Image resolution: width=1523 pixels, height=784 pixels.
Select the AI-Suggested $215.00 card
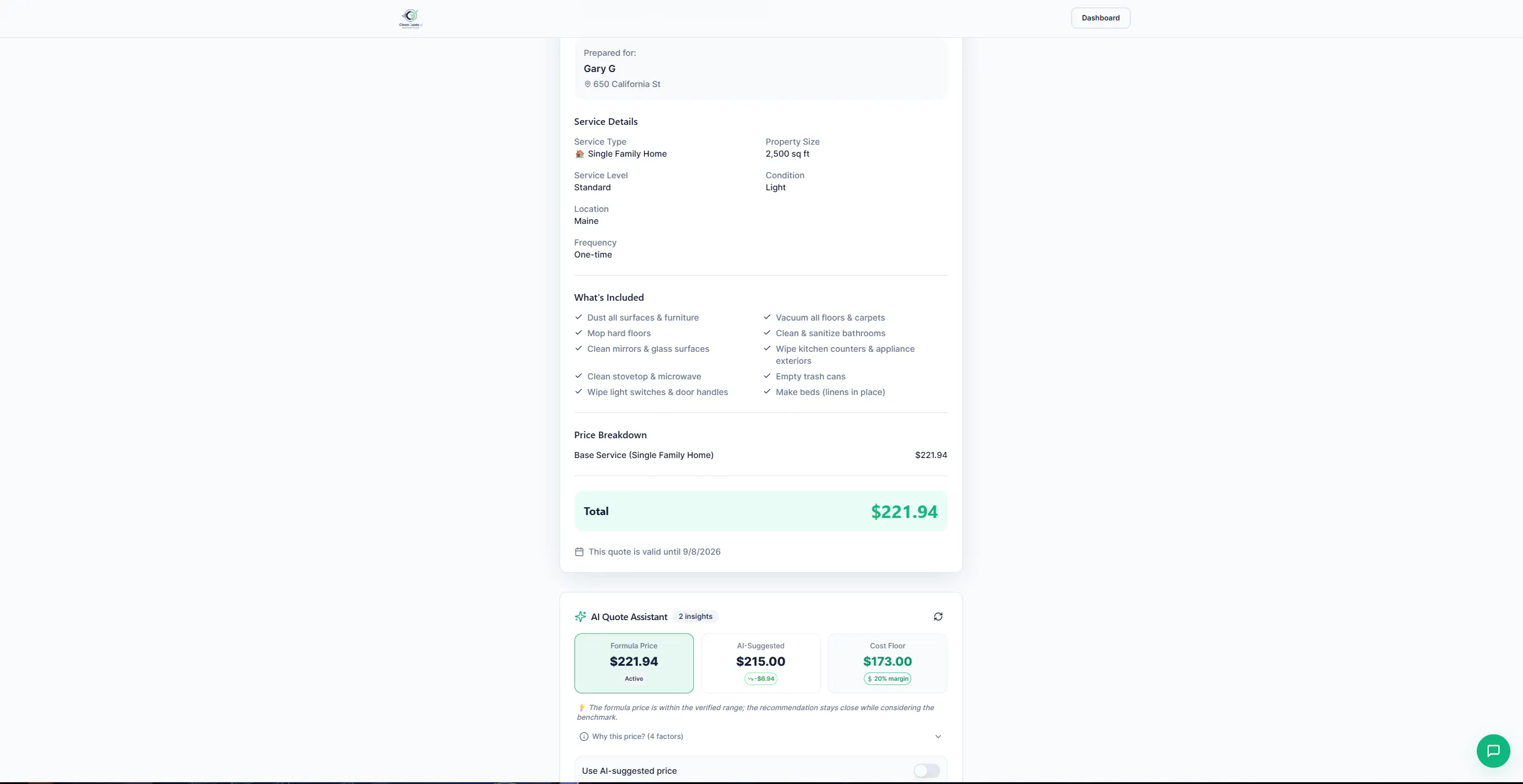pyautogui.click(x=761, y=663)
